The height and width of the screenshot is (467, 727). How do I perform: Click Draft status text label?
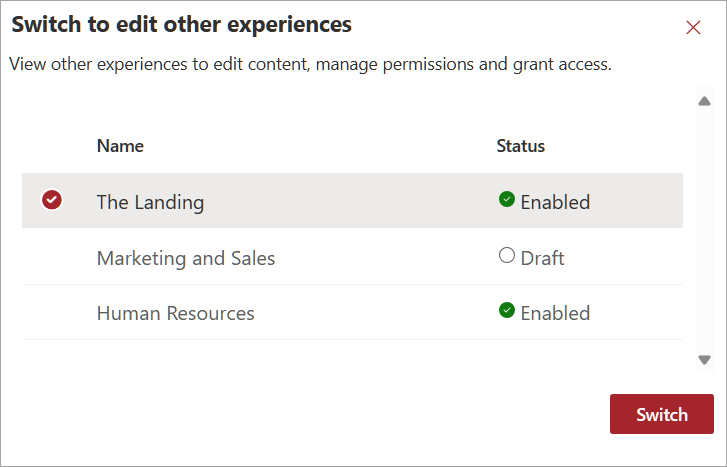point(542,258)
